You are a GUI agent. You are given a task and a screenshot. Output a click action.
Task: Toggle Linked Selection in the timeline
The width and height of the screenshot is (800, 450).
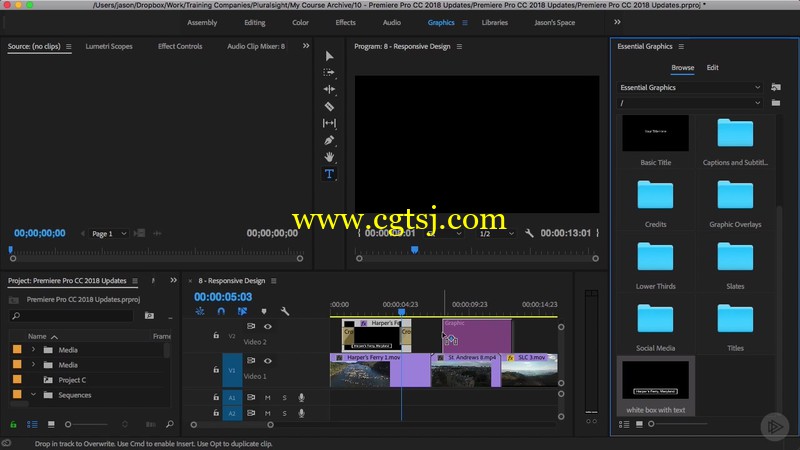tap(242, 311)
